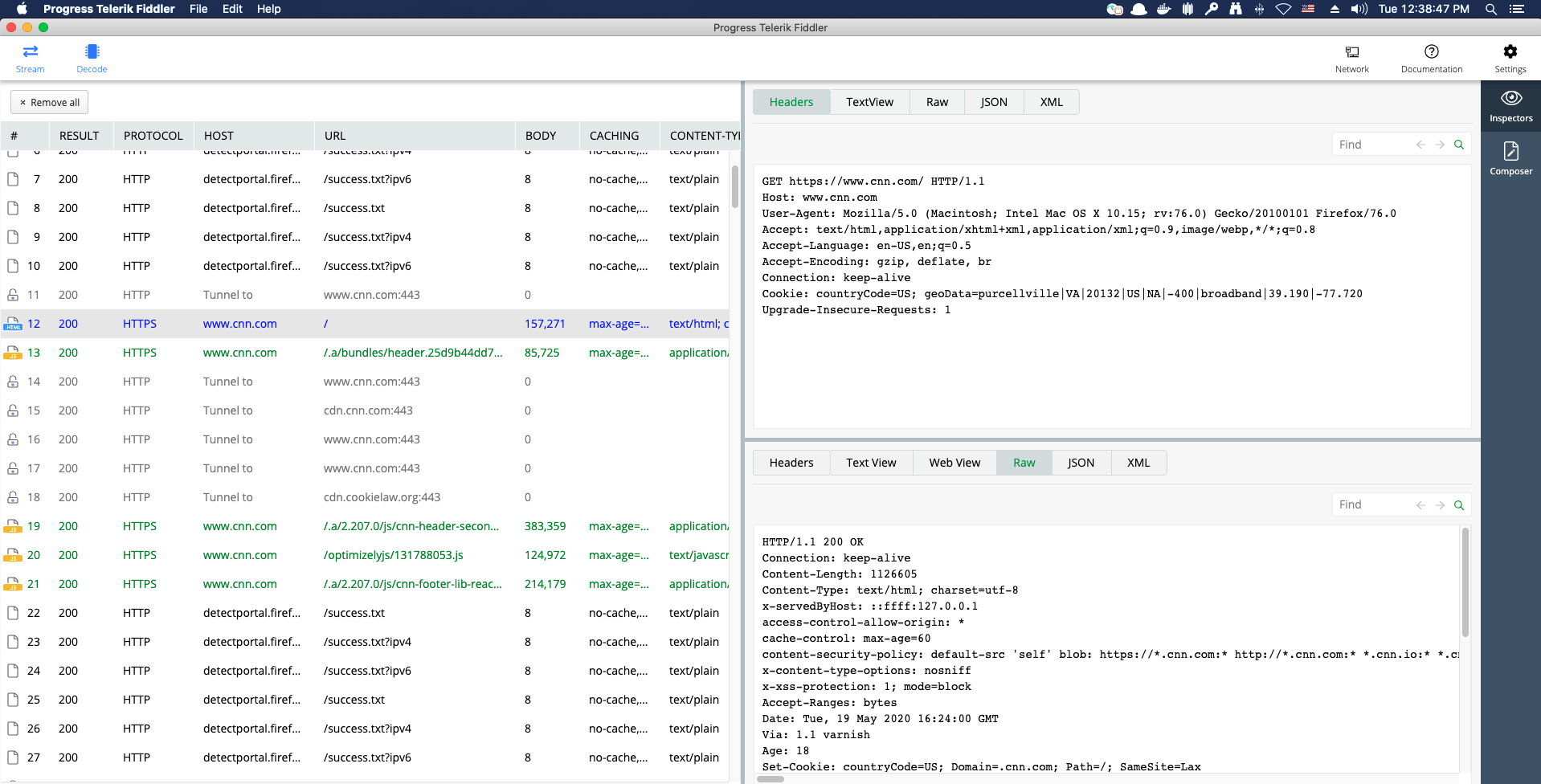The image size is (1541, 784).
Task: Open macOS Spotlight search icon
Action: [x=1490, y=9]
